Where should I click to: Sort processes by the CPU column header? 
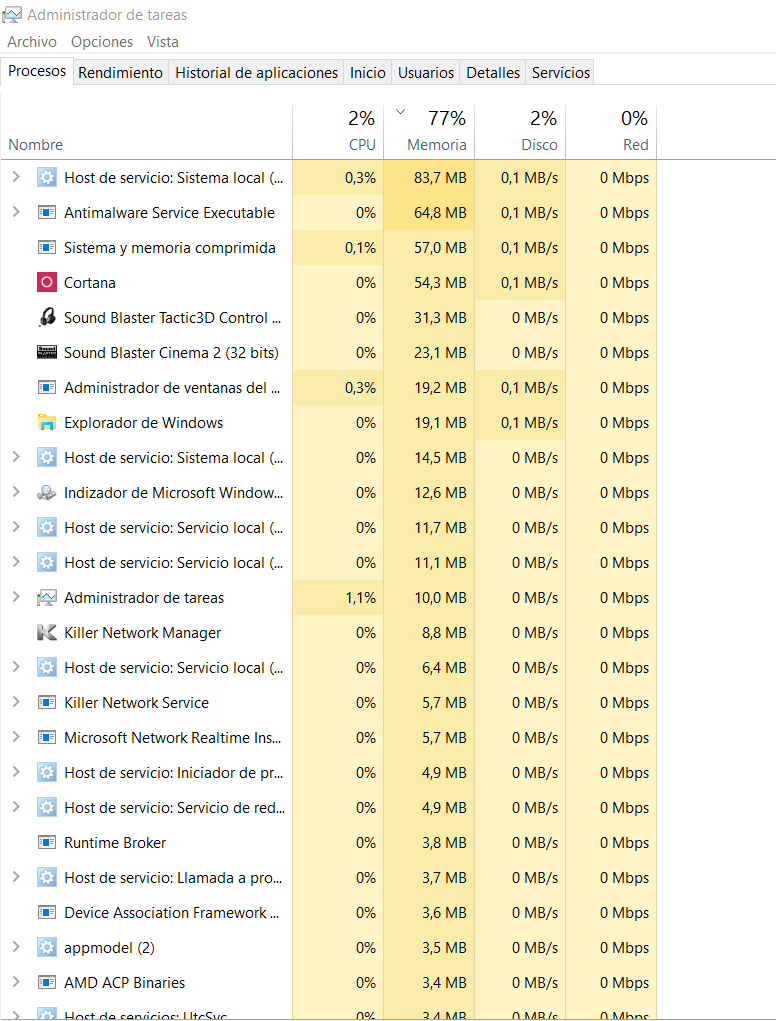pos(338,132)
